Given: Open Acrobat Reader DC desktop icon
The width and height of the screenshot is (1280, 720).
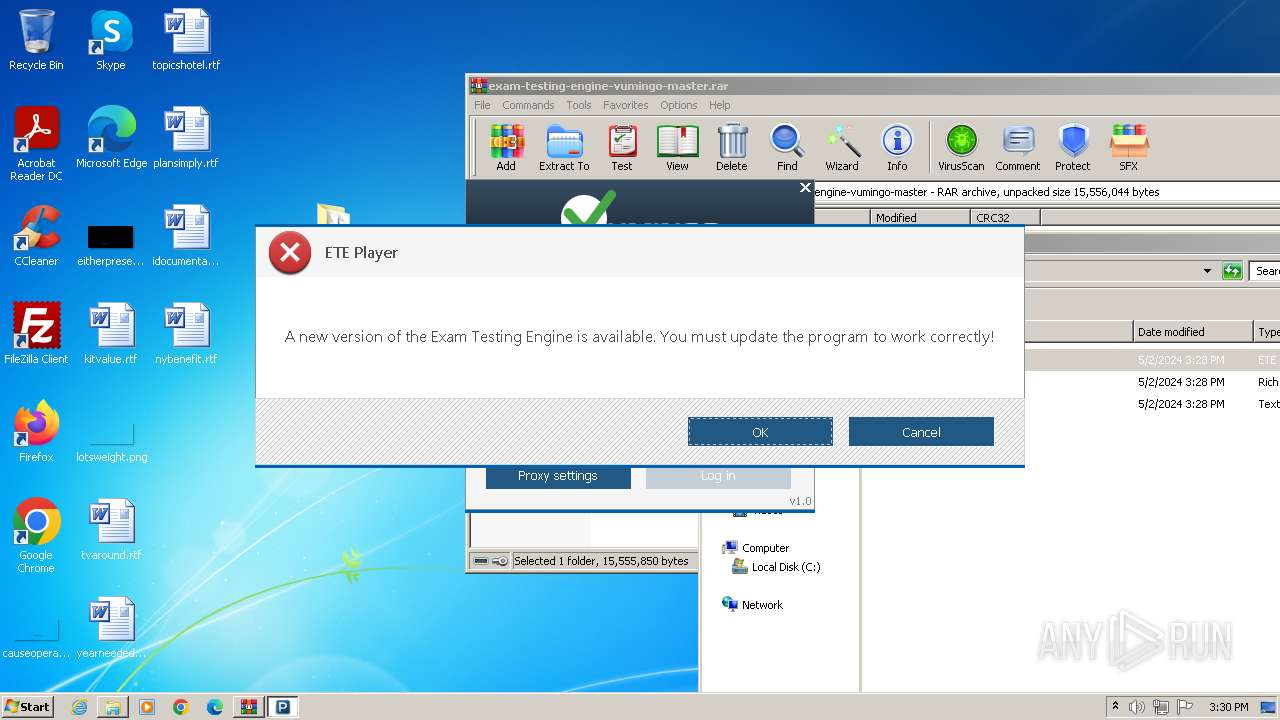Looking at the screenshot, I should pos(36,144).
